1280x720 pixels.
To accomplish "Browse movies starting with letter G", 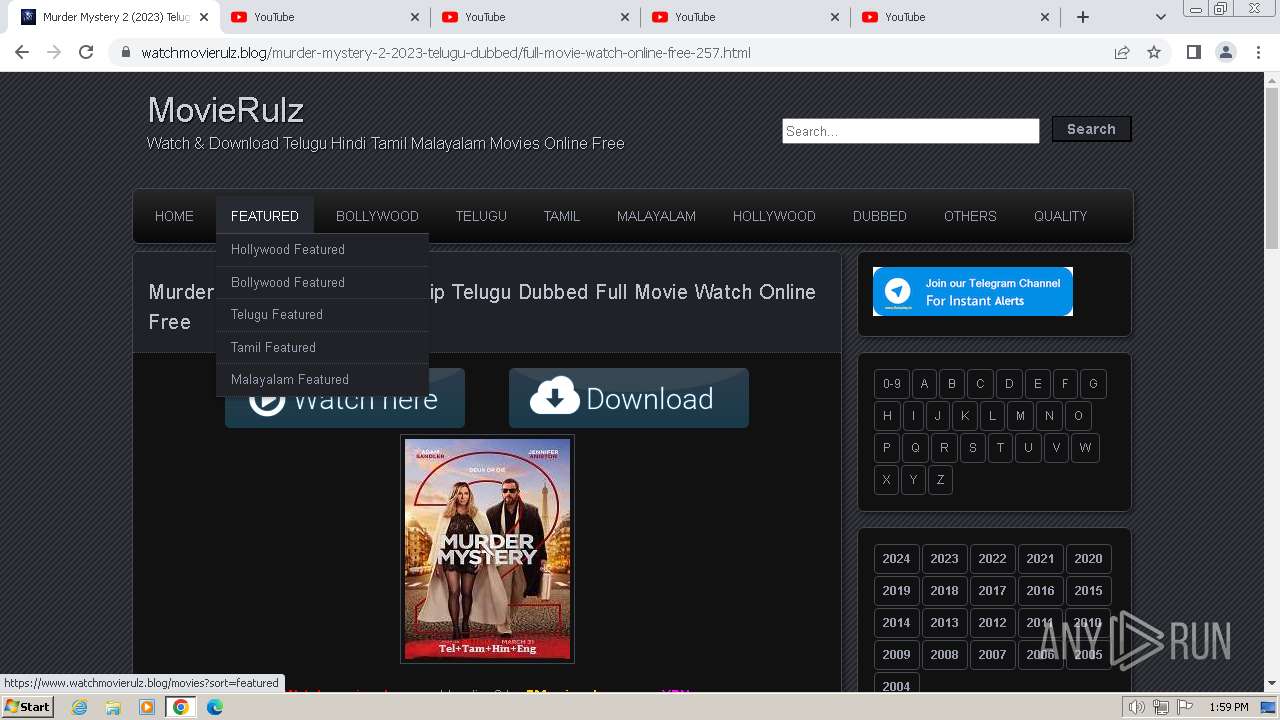I will (x=1093, y=384).
